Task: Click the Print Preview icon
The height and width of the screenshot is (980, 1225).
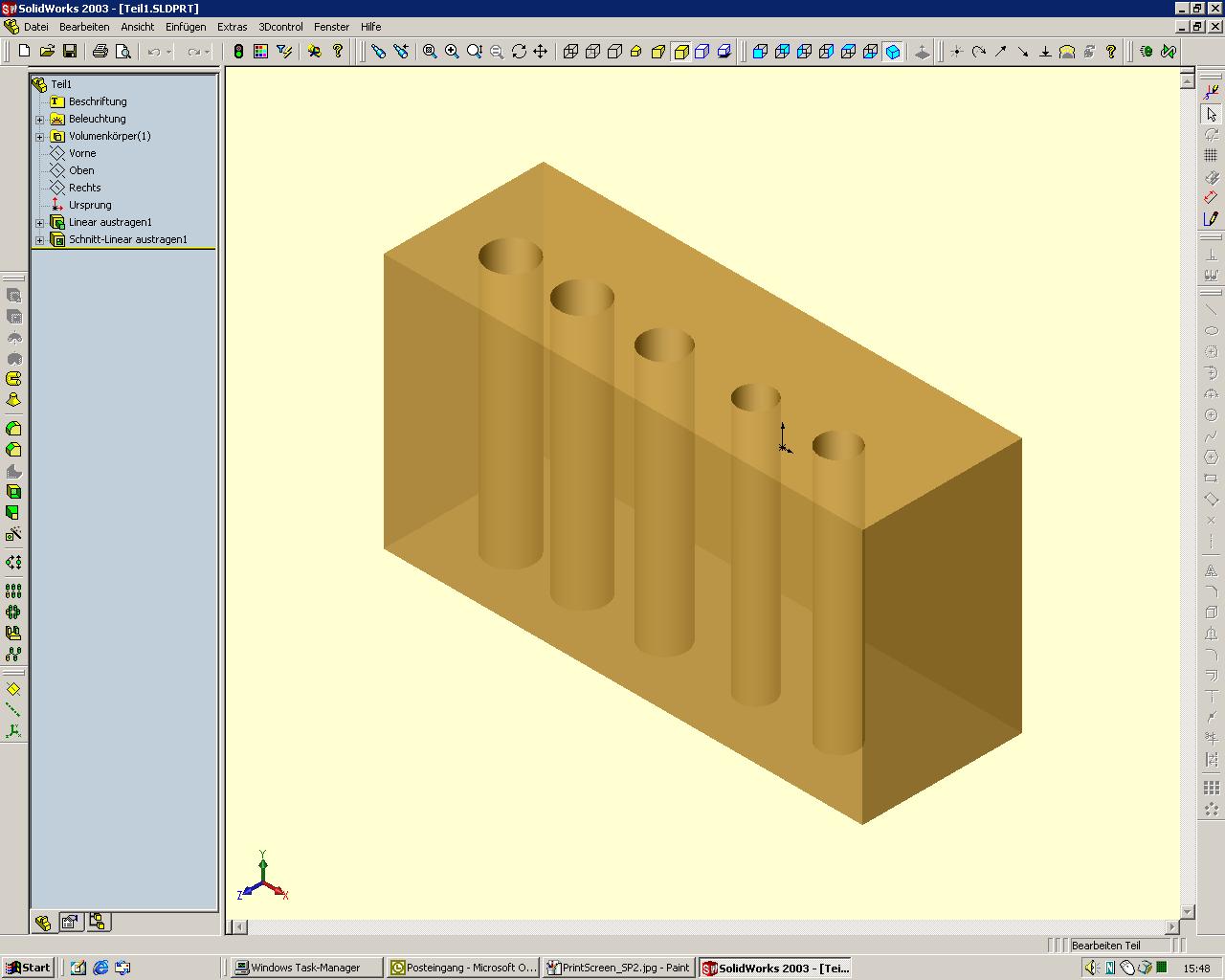Action: click(122, 52)
